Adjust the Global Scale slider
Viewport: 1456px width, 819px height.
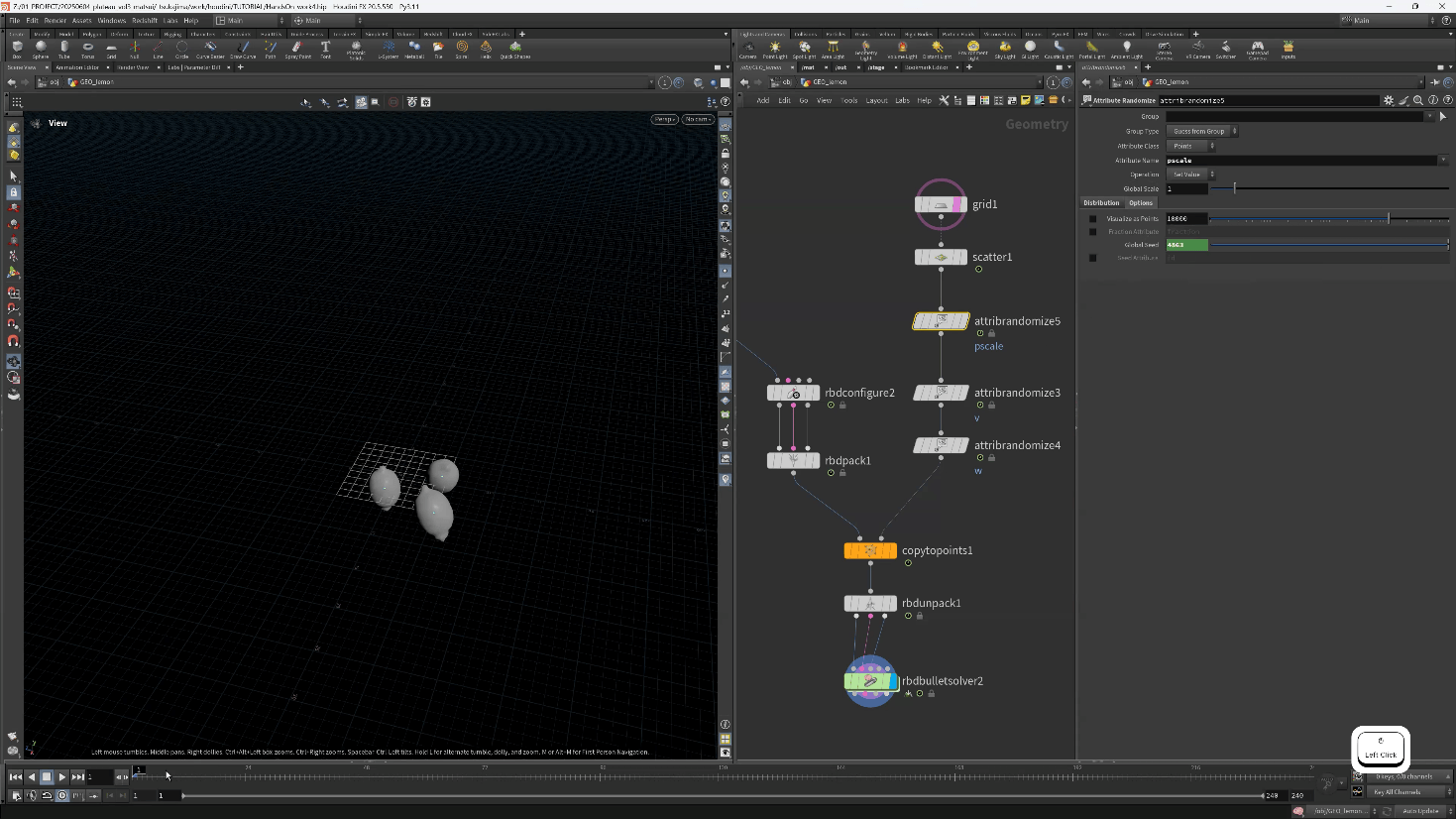tap(1235, 188)
